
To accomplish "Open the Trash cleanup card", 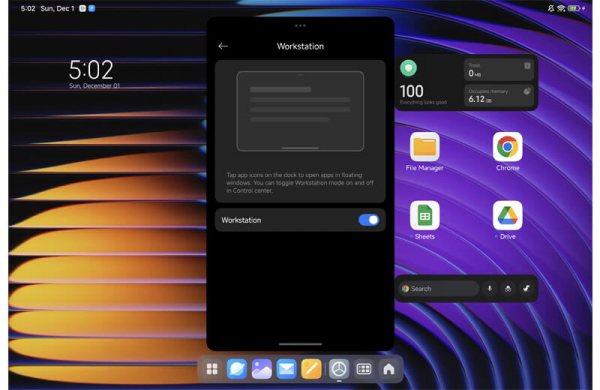I will (x=499, y=70).
